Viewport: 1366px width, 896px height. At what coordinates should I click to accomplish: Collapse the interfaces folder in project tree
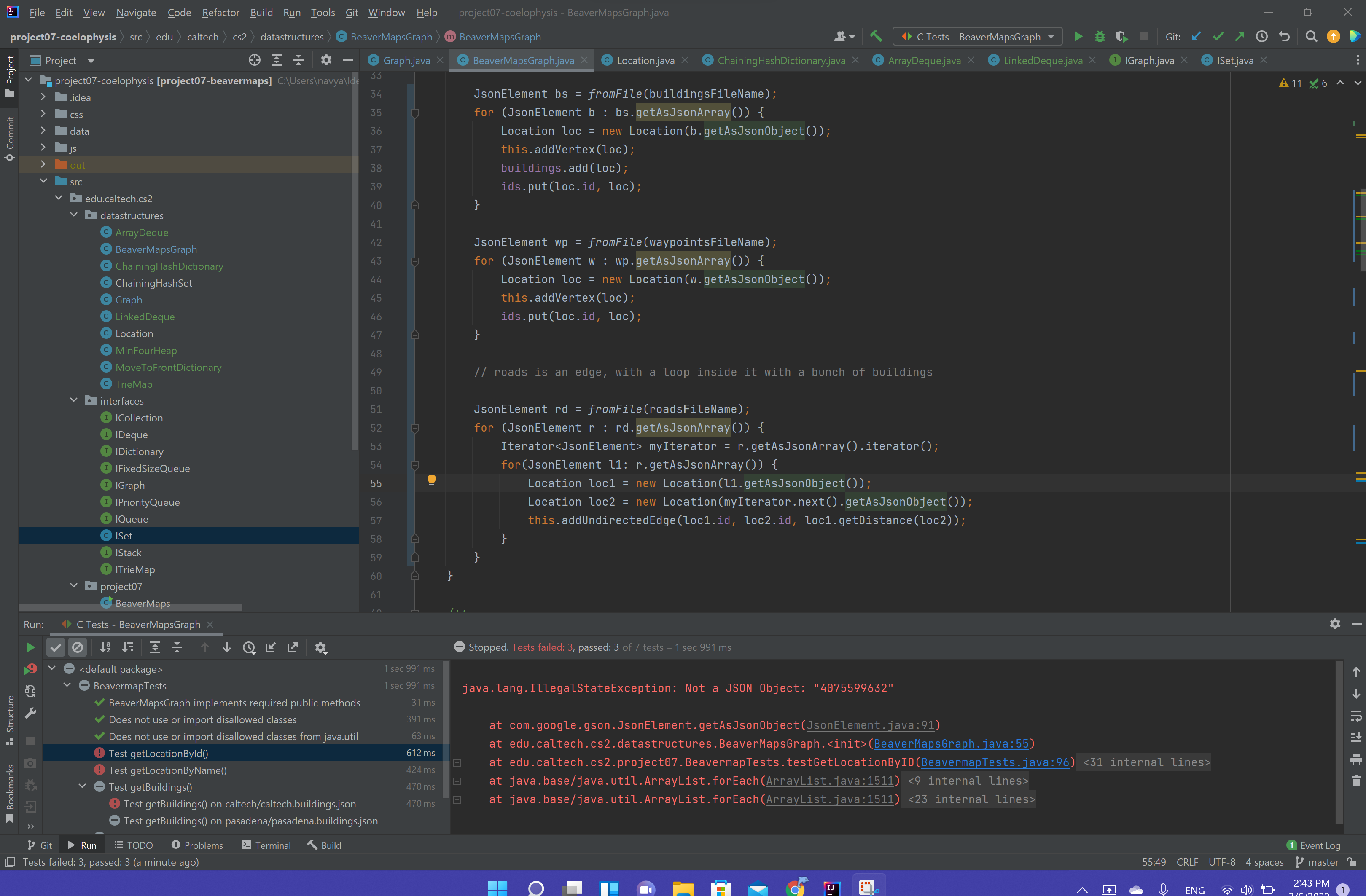[x=73, y=400]
